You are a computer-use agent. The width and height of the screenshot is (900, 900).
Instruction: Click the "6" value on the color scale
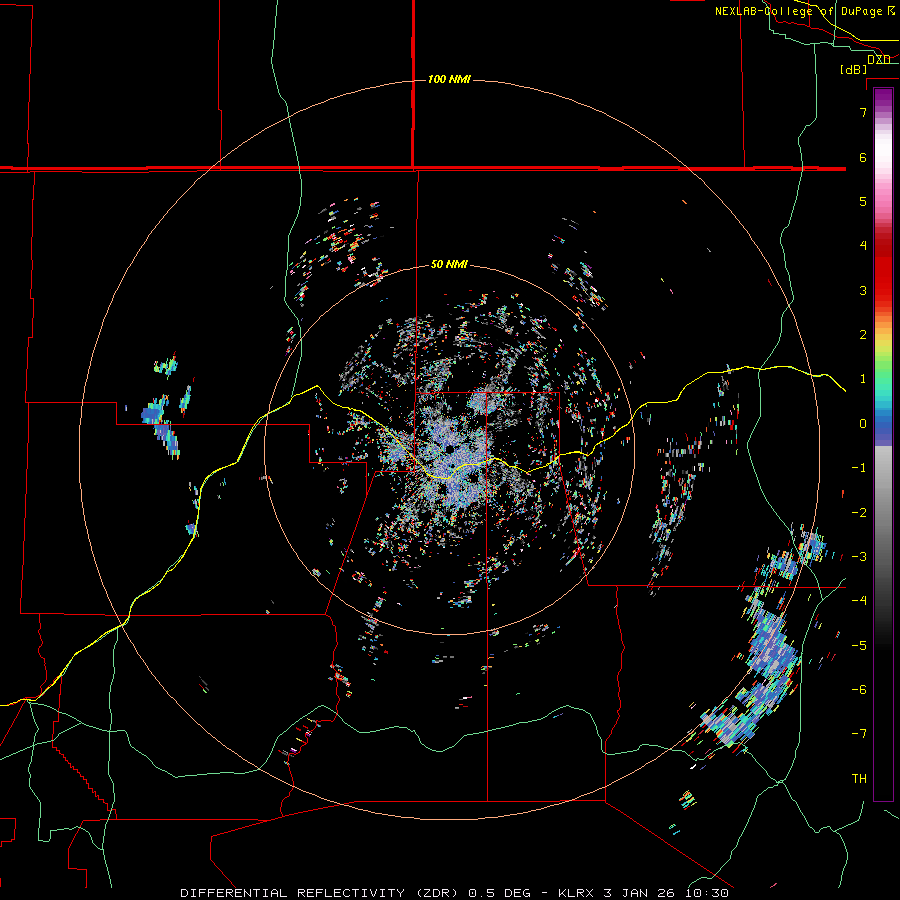click(863, 157)
